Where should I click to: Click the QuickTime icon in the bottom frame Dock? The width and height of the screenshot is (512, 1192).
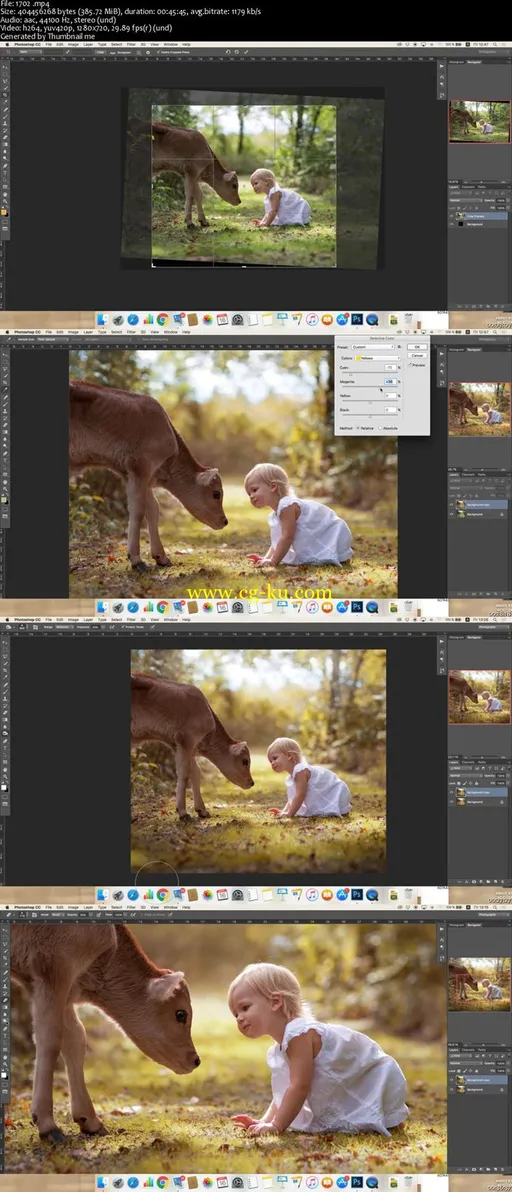coord(372,1182)
